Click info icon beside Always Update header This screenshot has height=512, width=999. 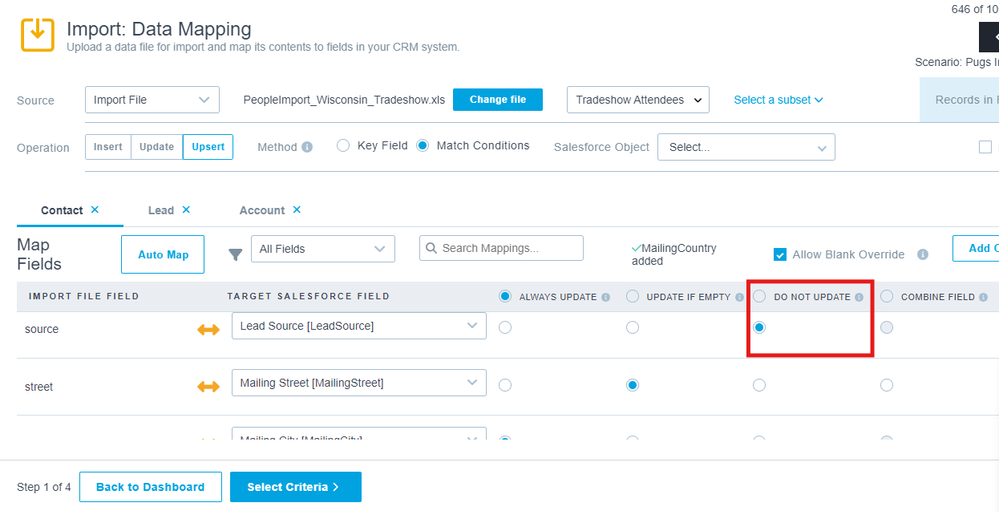click(606, 297)
